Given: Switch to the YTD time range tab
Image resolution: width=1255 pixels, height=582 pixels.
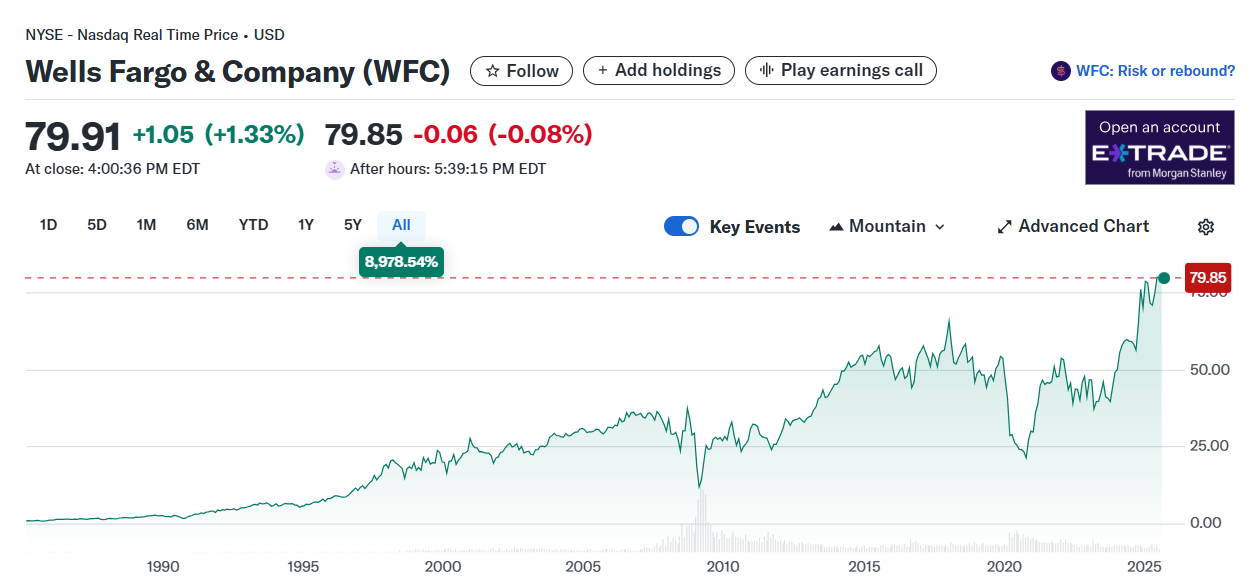Looking at the screenshot, I should point(253,225).
